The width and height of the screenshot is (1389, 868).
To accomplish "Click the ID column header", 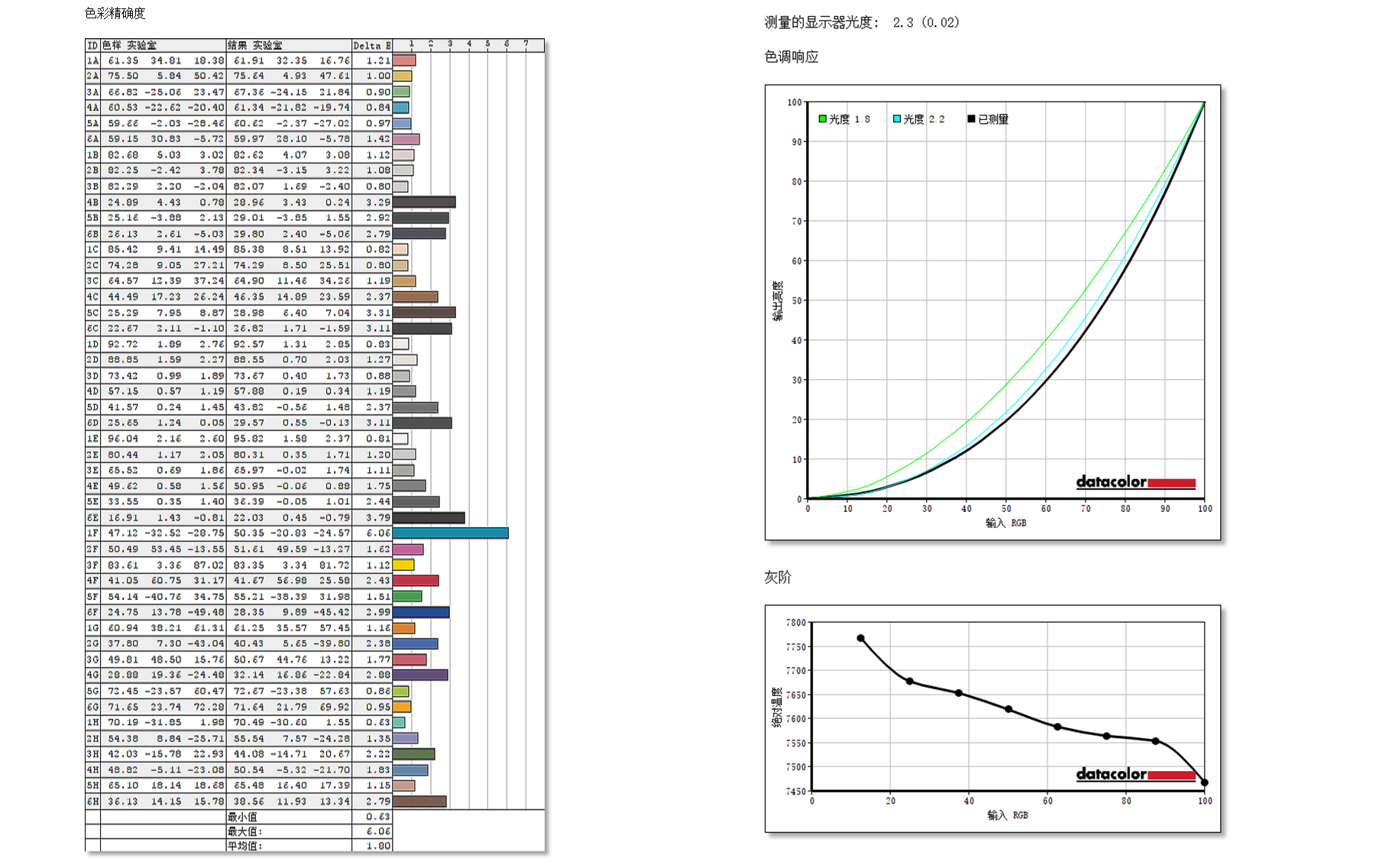I will coord(92,46).
